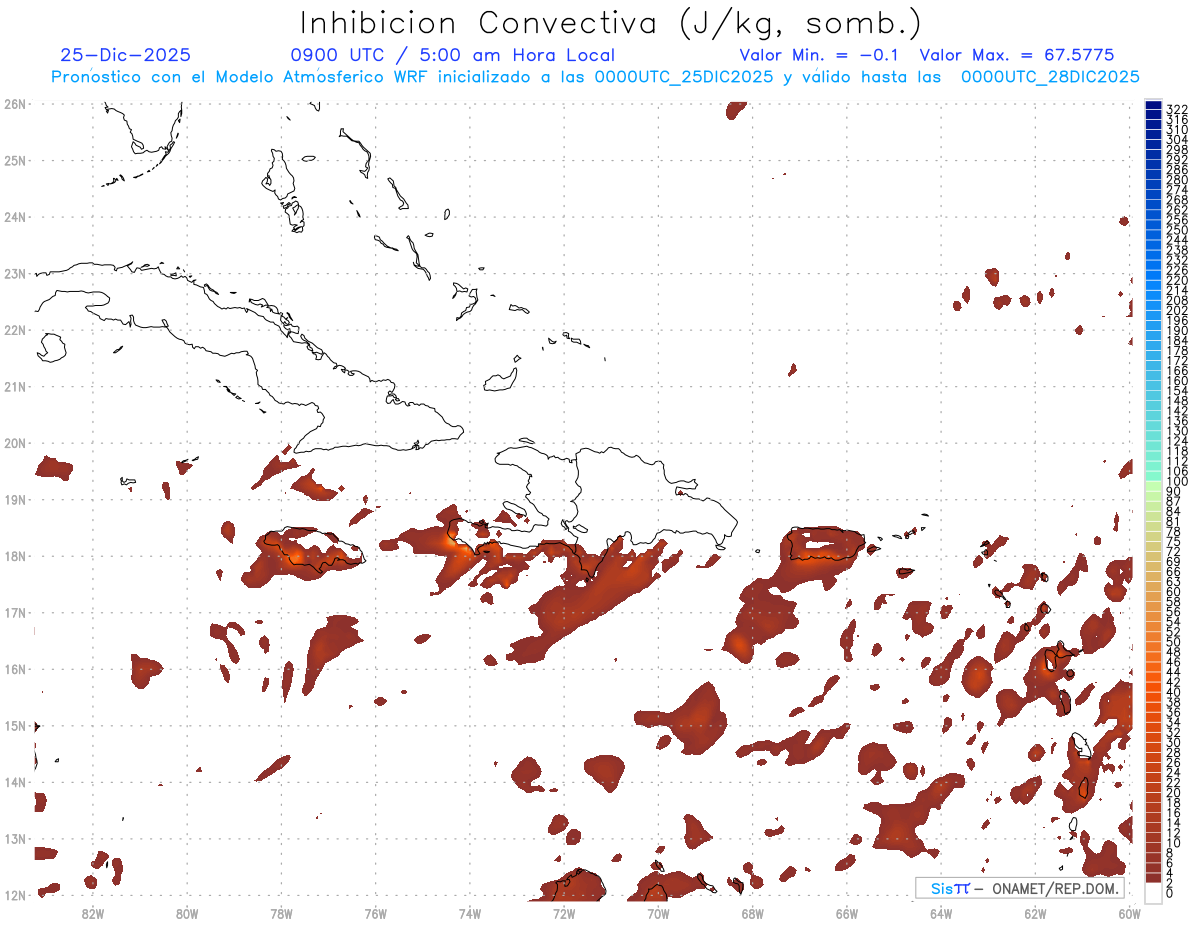
Task: Click the '20N' latitude label
Action: (15, 443)
